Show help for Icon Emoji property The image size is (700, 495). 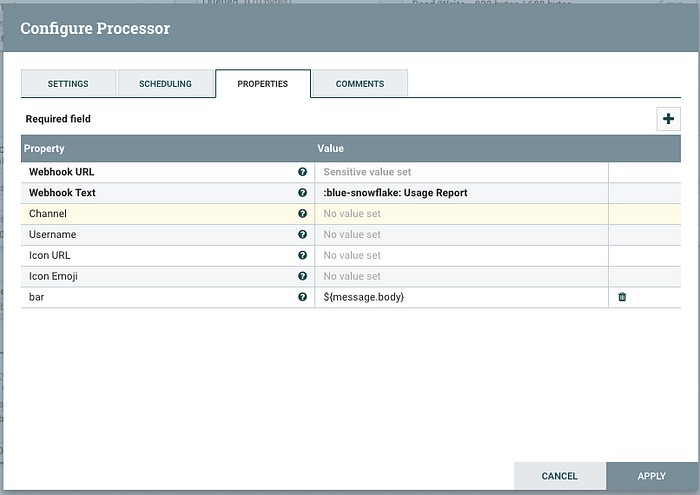[302, 276]
